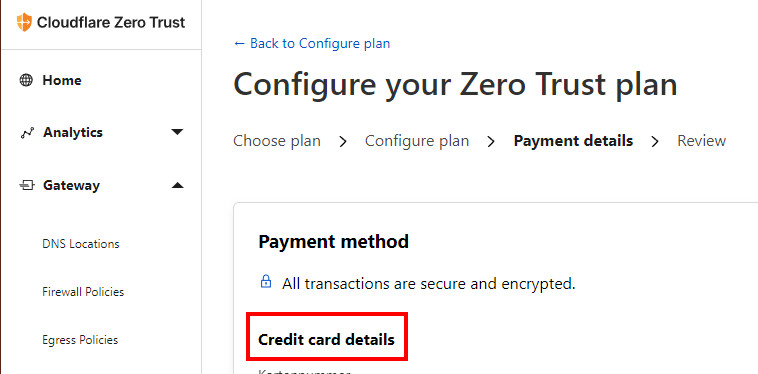Viewport: 758px width, 374px height.
Task: Click the Cloudflare Zero Trust title text
Action: [x=111, y=22]
